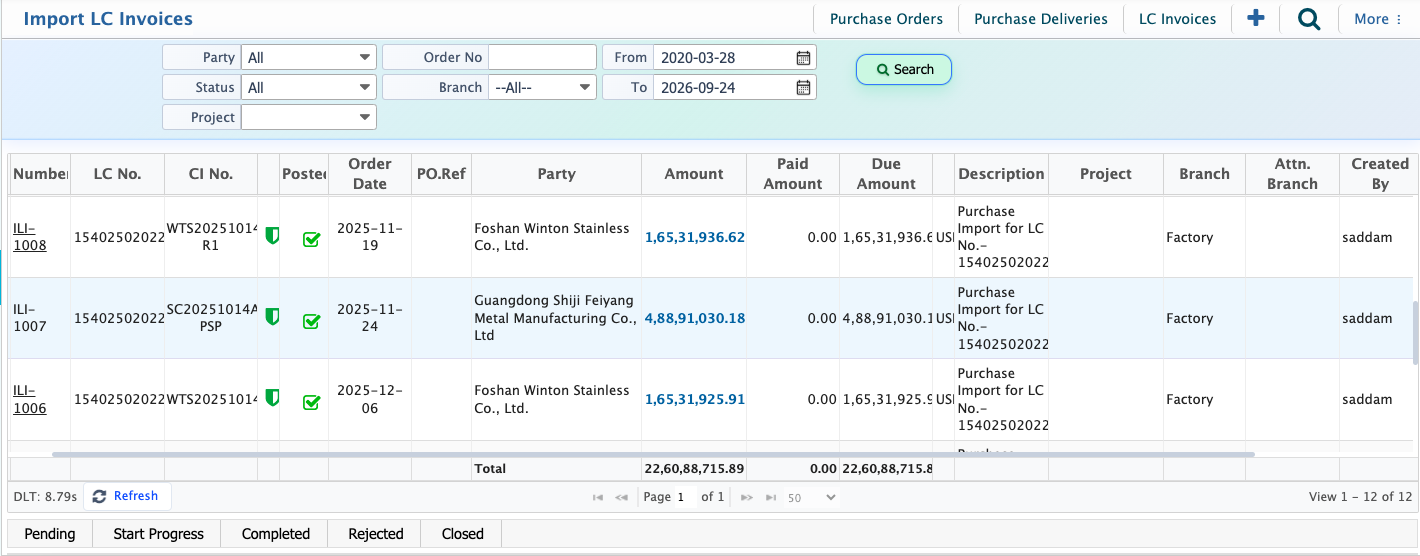Select the Closed status tab
The image size is (1420, 556).
pos(463,534)
